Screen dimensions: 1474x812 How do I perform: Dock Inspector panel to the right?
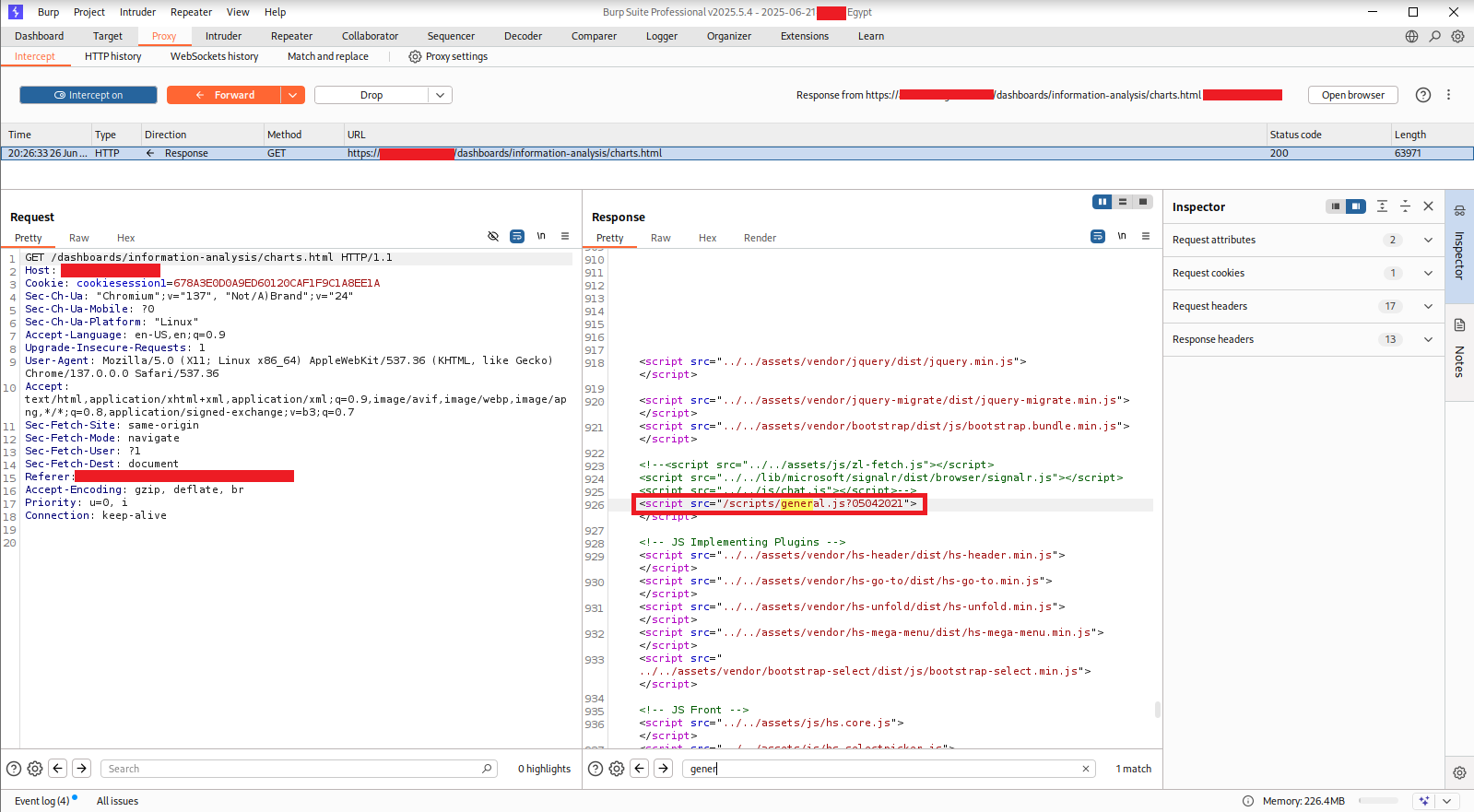pyautogui.click(x=1355, y=206)
